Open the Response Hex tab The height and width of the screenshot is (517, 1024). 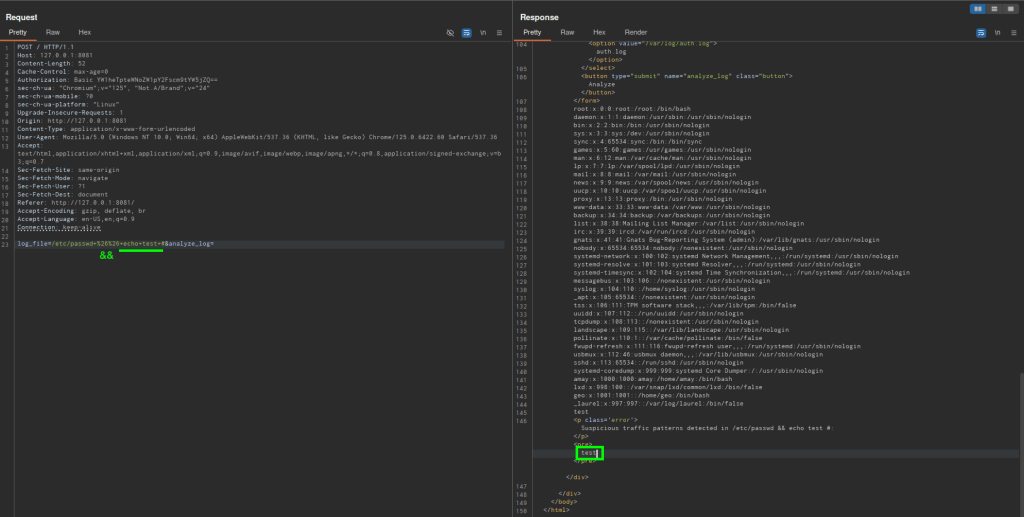(599, 32)
